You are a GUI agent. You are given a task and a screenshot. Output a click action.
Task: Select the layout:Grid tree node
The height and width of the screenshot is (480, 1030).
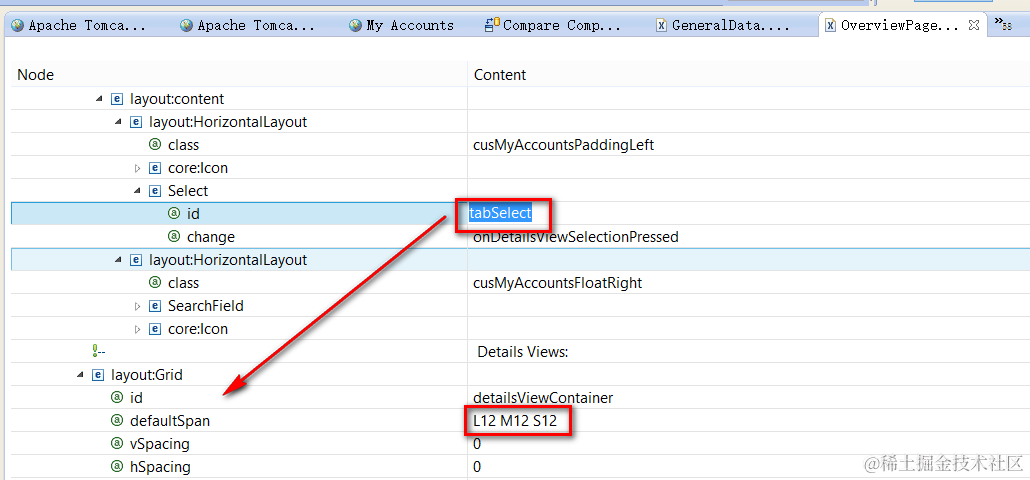tap(147, 375)
